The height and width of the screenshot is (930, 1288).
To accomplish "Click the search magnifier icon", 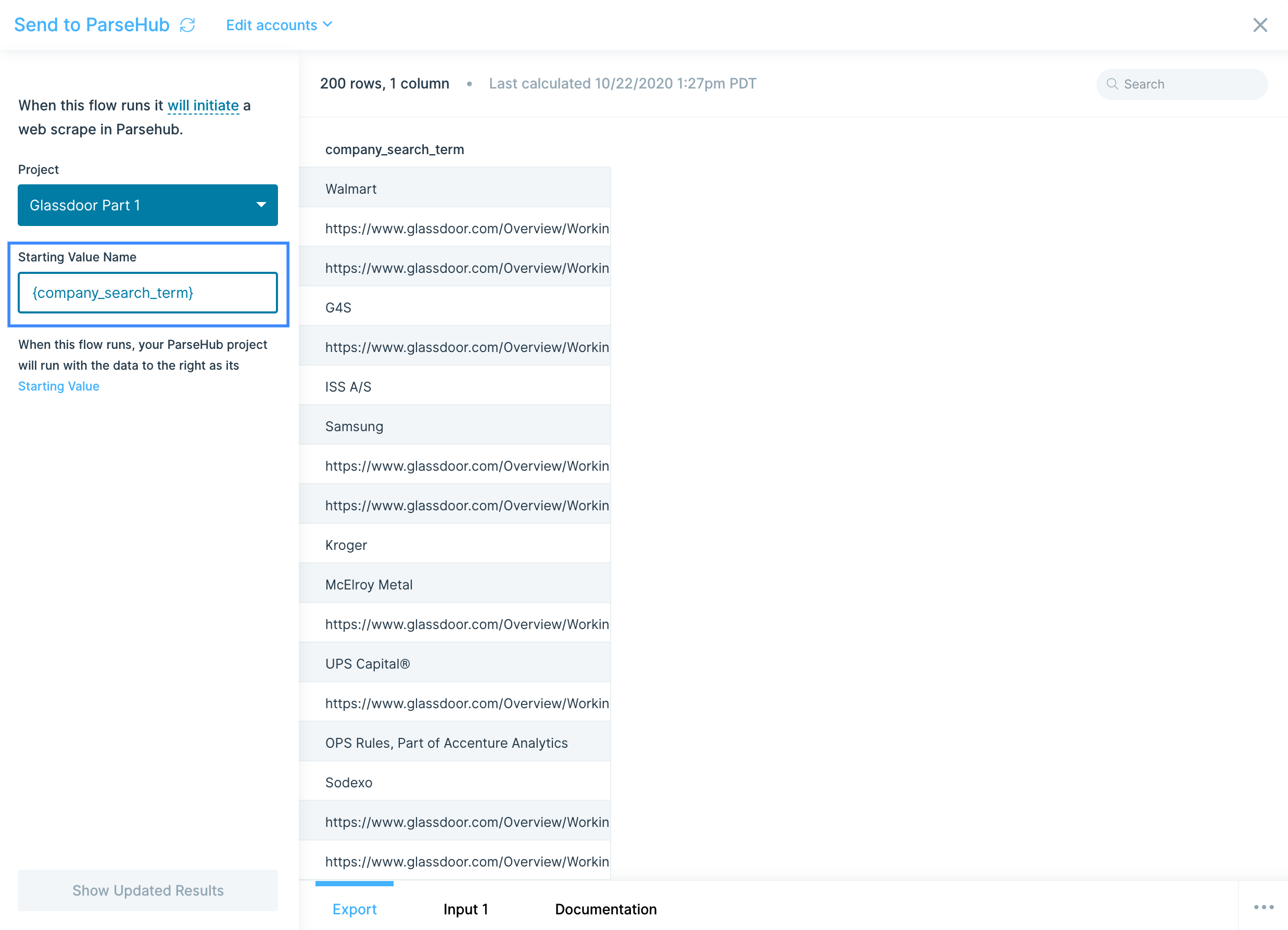I will [1112, 84].
